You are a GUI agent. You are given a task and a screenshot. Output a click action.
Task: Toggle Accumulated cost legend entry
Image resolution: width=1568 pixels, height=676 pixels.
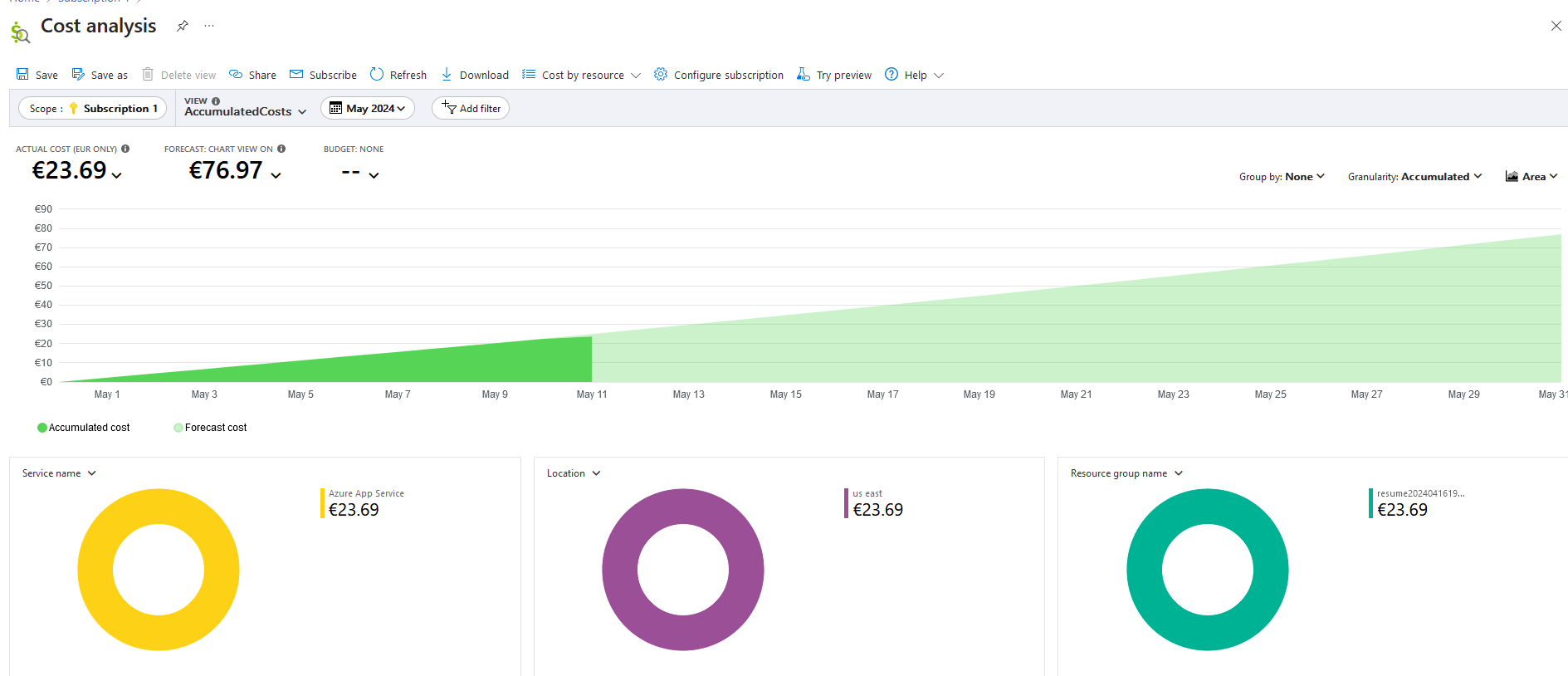click(x=84, y=428)
